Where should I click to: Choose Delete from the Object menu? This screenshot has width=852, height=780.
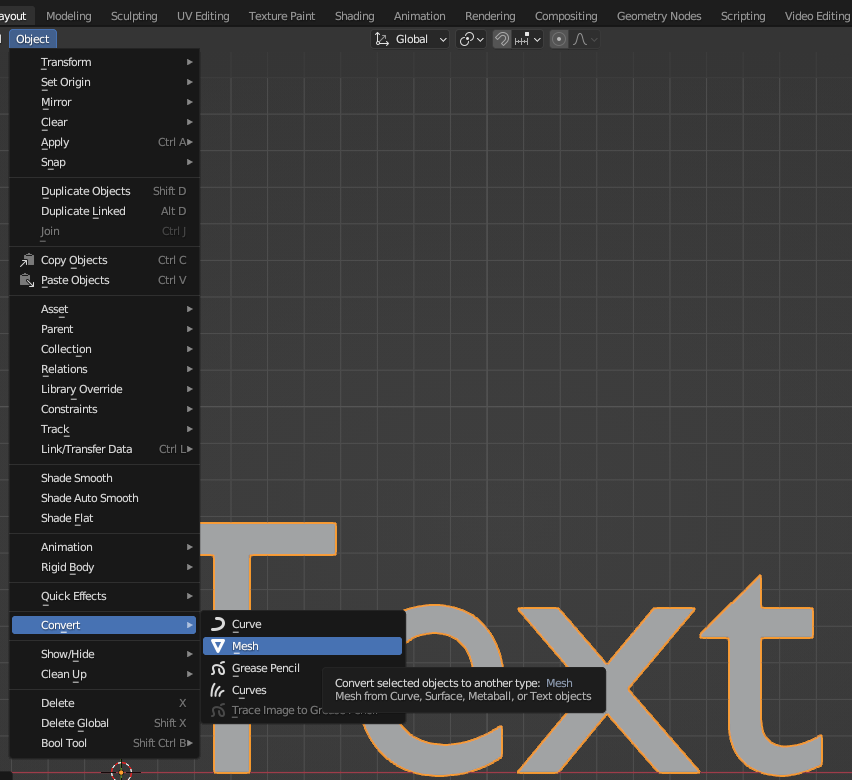pyautogui.click(x=104, y=703)
